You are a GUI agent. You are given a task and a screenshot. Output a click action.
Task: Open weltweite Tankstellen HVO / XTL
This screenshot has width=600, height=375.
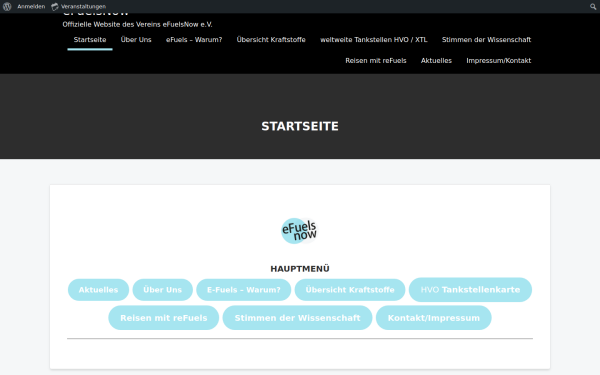(373, 40)
